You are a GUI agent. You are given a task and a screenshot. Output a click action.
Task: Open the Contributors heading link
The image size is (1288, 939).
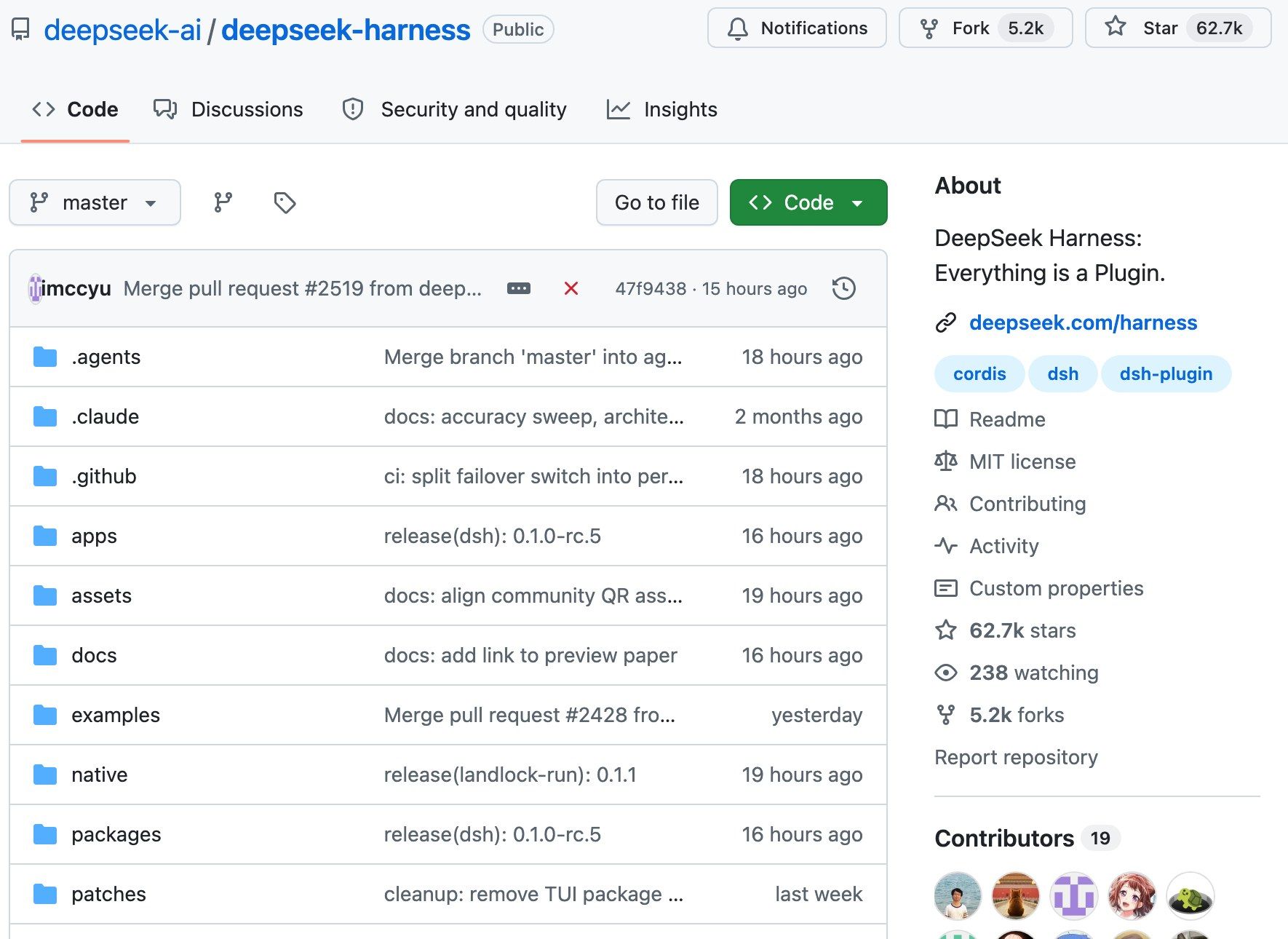1004,838
